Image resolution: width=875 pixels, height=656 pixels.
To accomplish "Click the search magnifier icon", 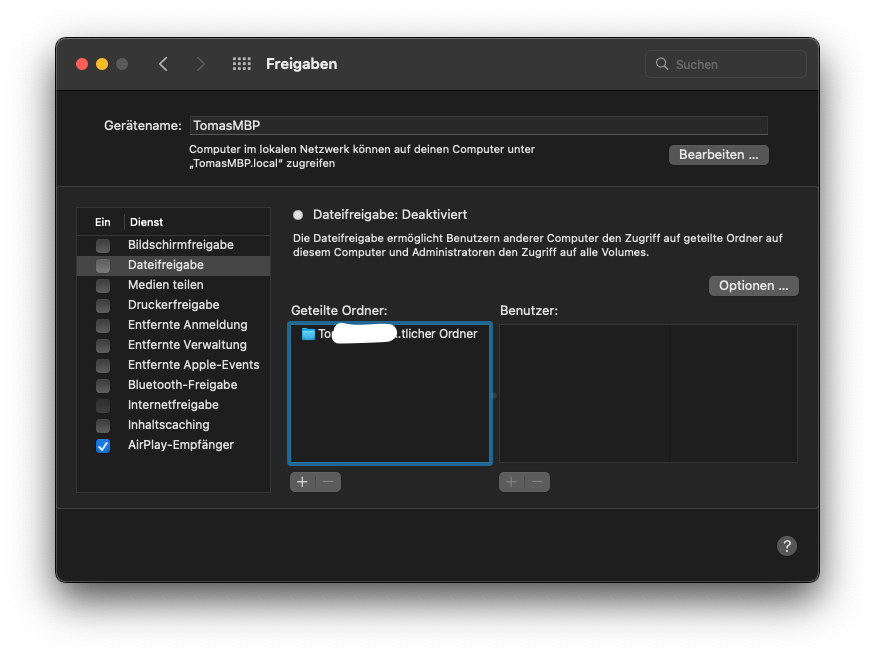I will coord(662,64).
